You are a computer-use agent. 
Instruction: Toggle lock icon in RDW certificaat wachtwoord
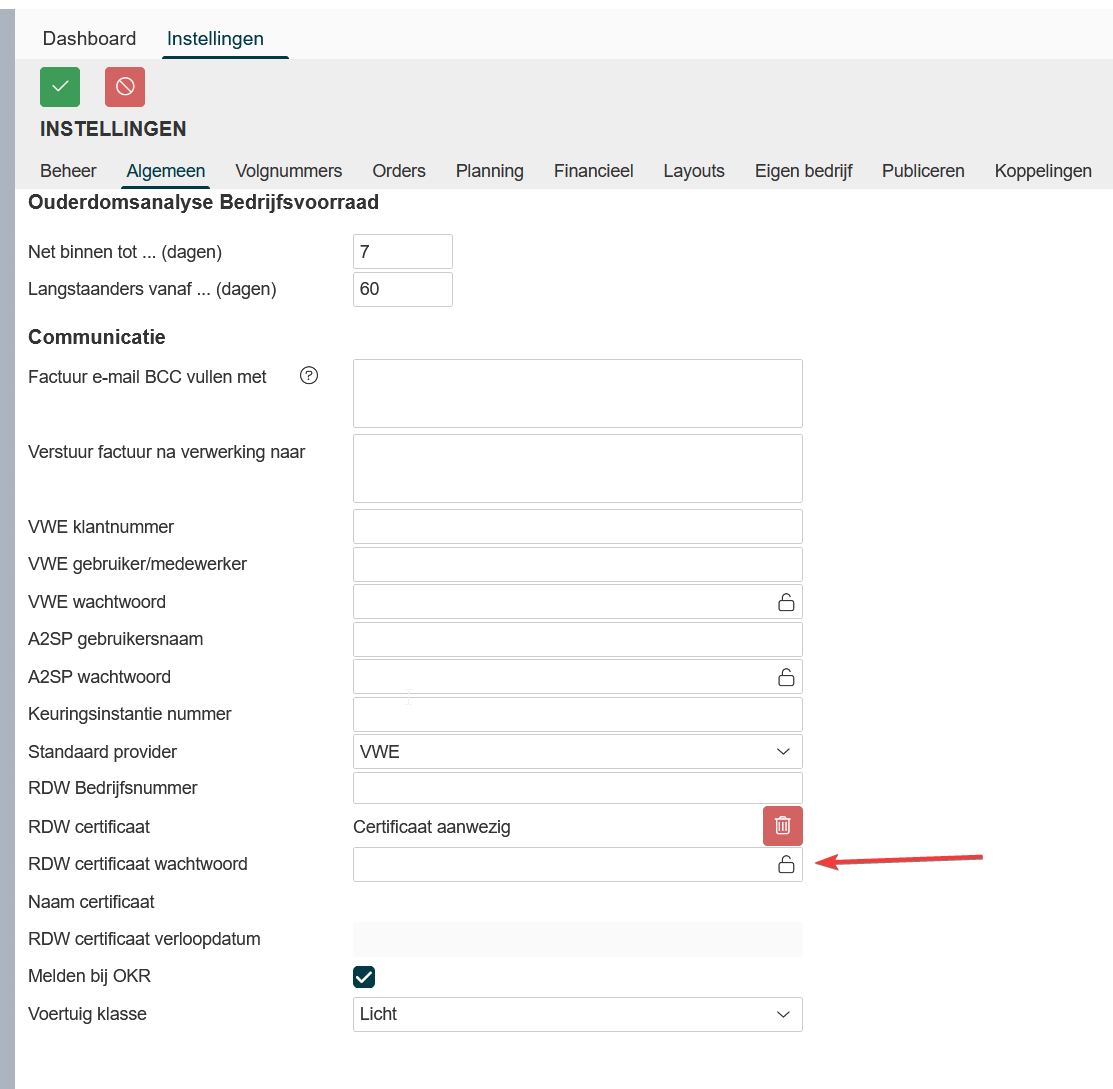[x=786, y=865]
